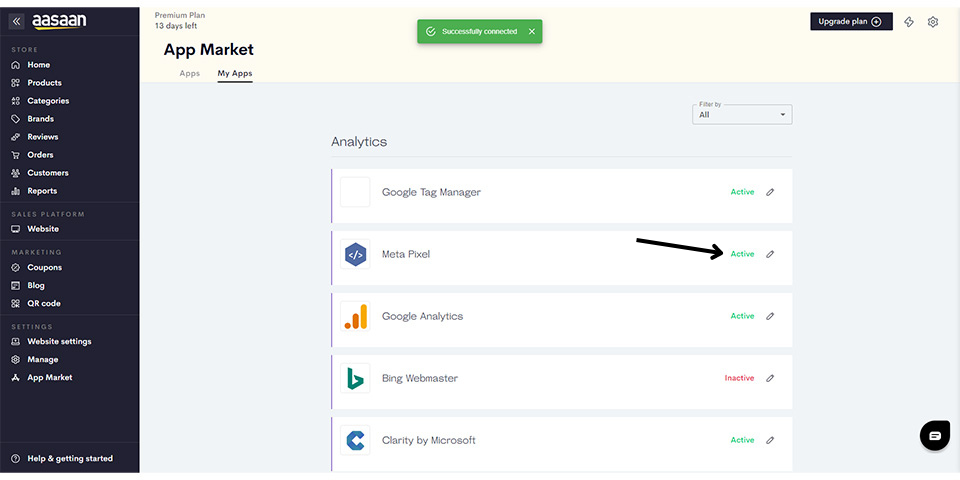Click the Home house icon

pyautogui.click(x=16, y=65)
